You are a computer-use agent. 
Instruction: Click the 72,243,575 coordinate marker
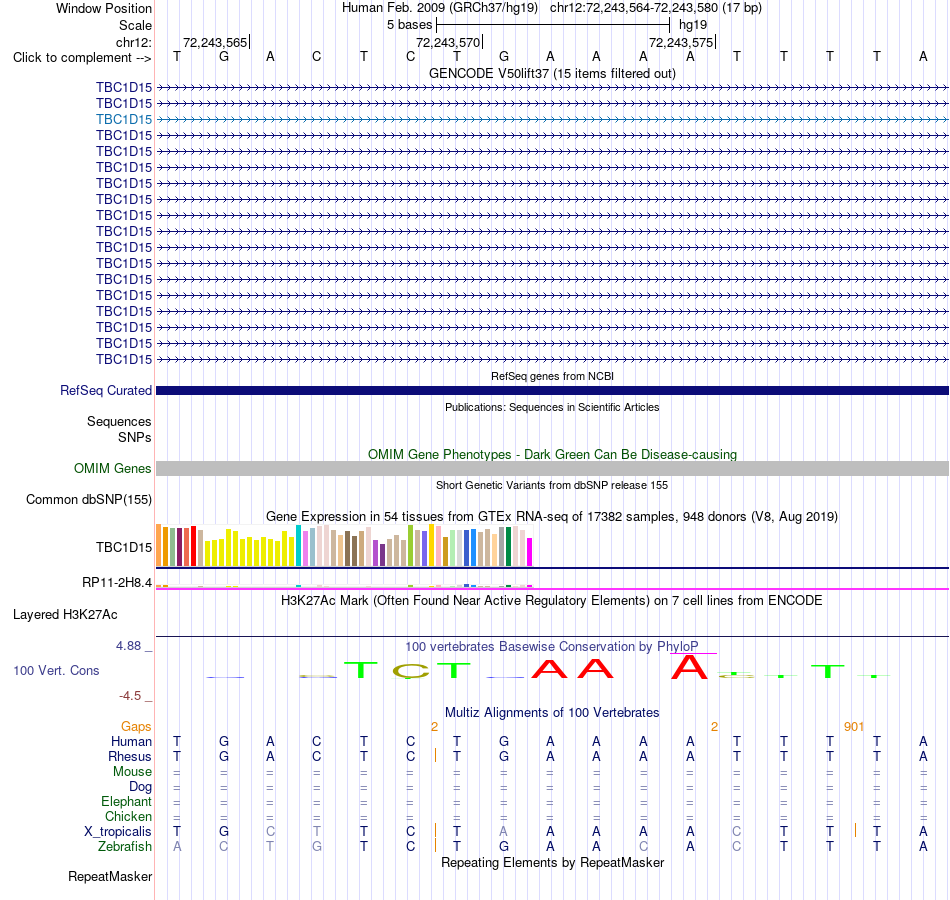681,42
